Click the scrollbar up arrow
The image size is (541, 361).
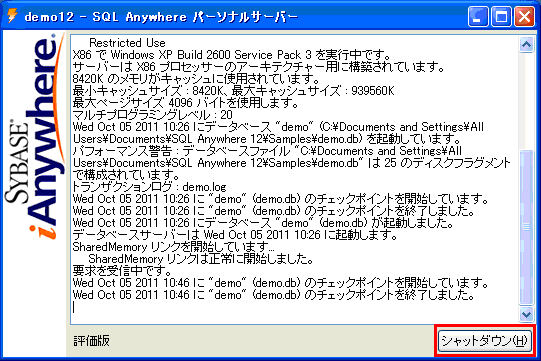coord(526,45)
